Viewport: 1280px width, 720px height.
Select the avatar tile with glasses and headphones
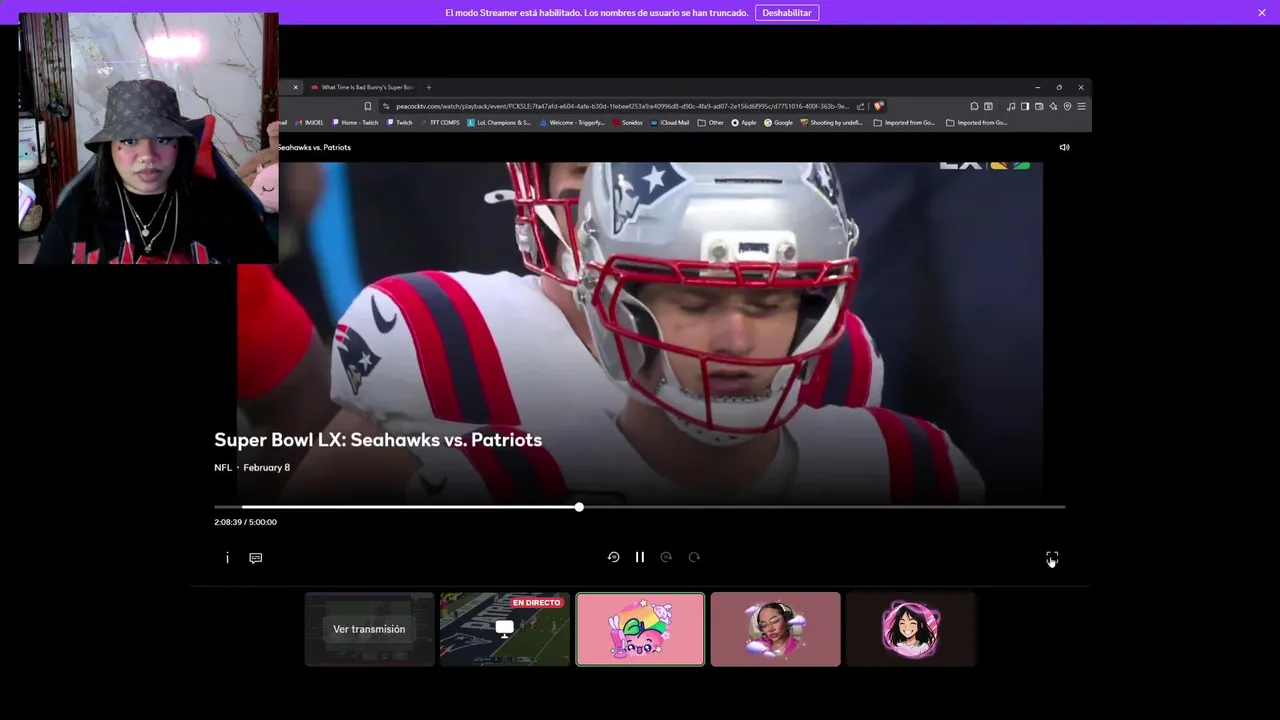coord(776,629)
